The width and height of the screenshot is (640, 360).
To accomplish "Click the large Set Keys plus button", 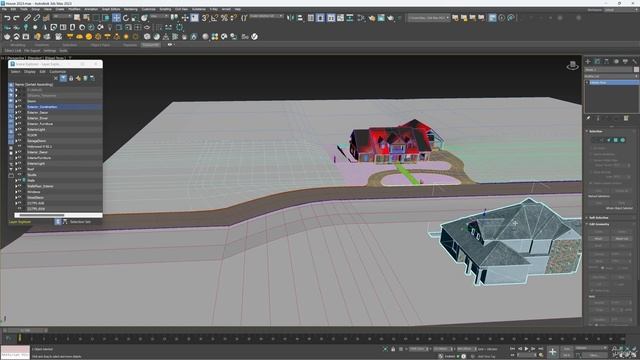I will point(552,351).
